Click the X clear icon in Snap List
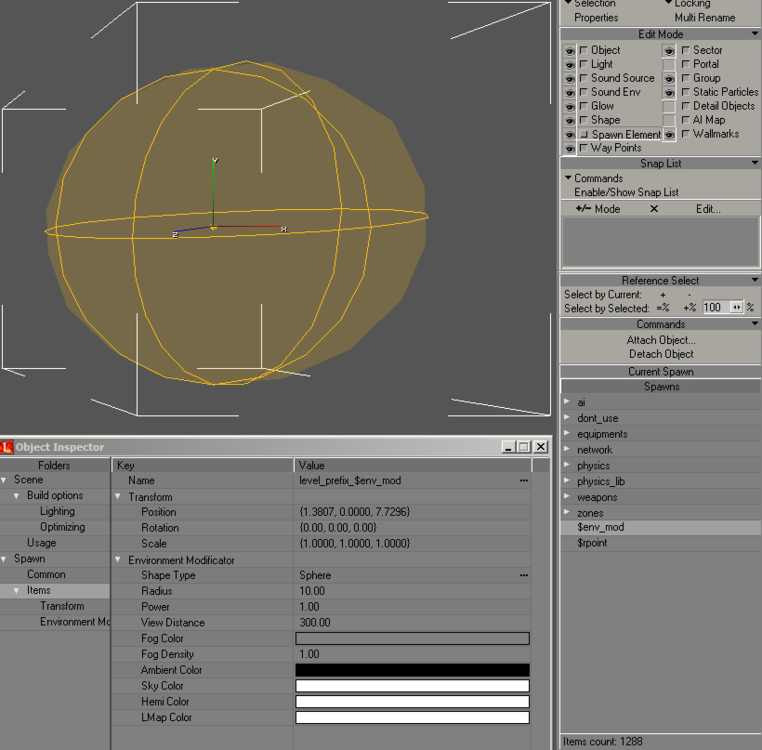The image size is (762, 750). [654, 209]
